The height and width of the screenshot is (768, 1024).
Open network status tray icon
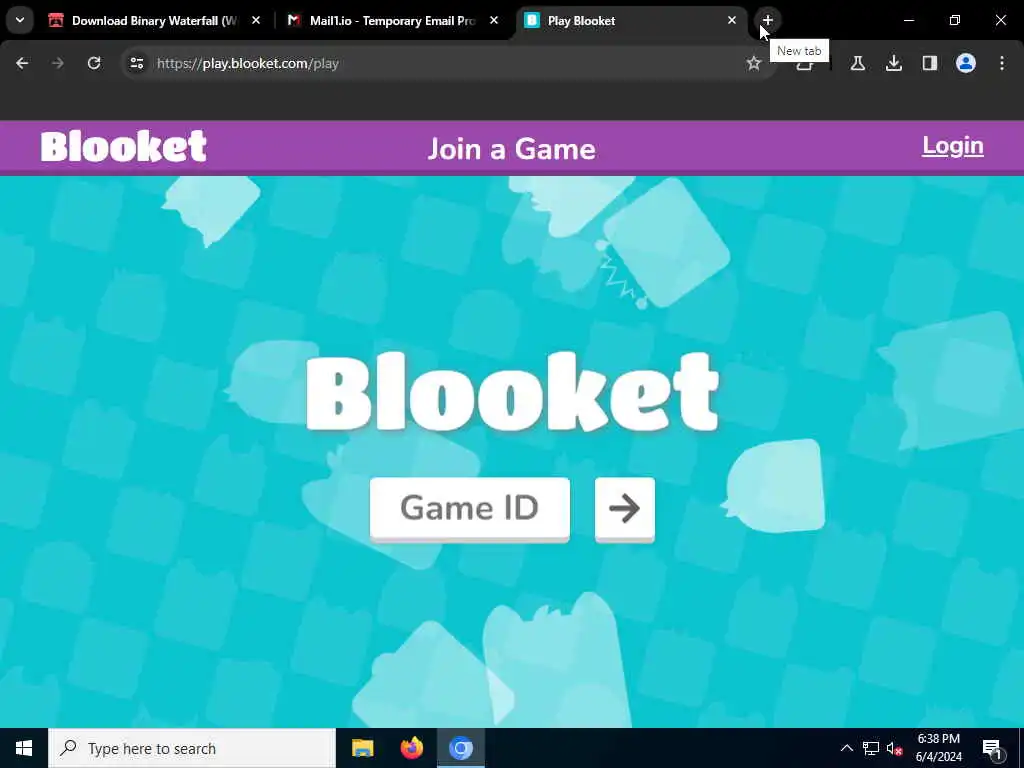point(871,748)
